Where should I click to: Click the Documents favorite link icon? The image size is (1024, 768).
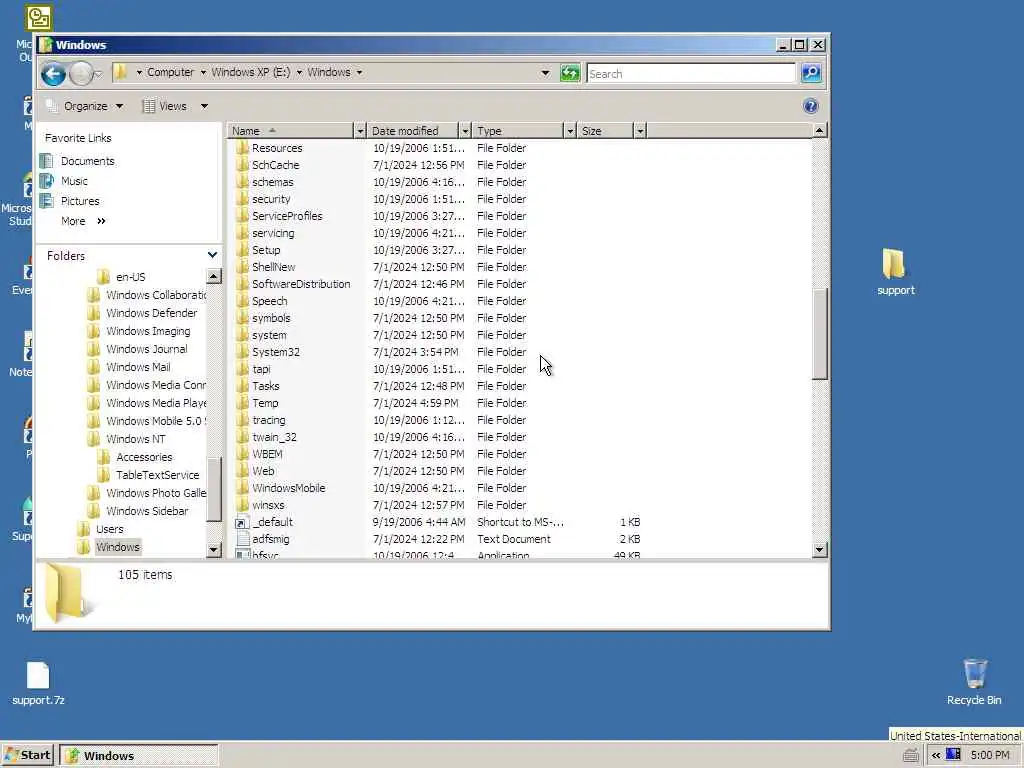click(47, 161)
